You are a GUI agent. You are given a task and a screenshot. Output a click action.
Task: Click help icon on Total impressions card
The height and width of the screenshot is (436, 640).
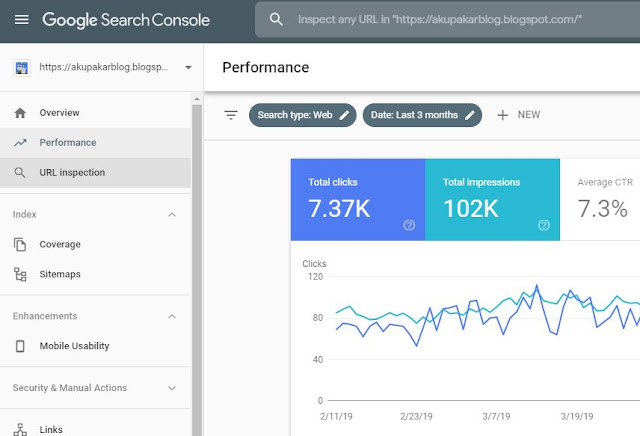click(x=544, y=225)
